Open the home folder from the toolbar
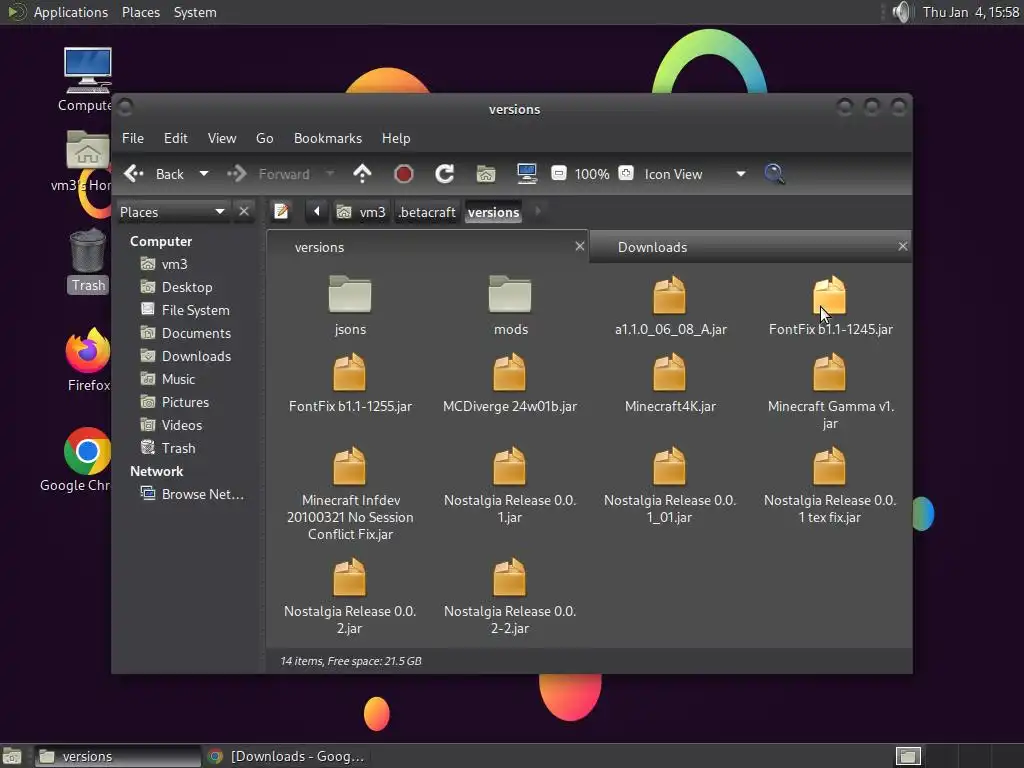This screenshot has height=768, width=1024. pyautogui.click(x=486, y=174)
